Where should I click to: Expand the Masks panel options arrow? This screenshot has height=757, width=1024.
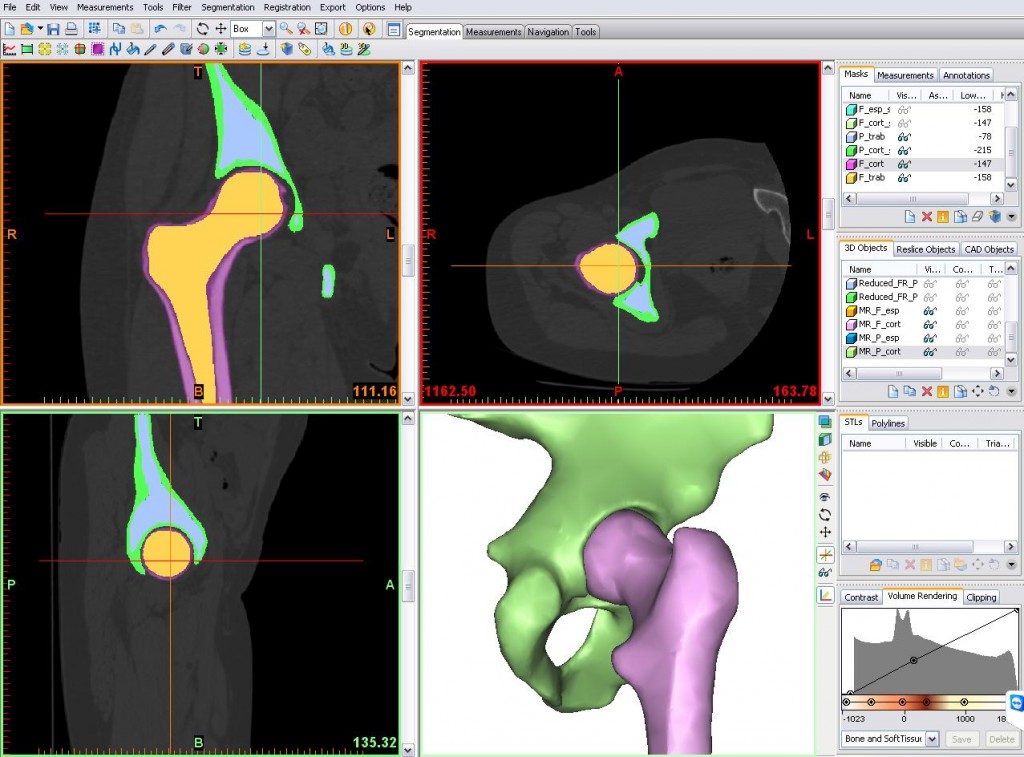pyautogui.click(x=1012, y=216)
